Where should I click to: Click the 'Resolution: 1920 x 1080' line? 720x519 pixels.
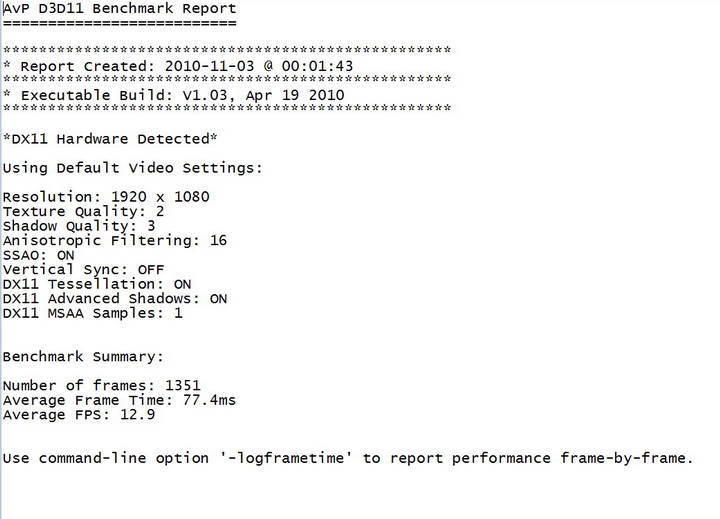(x=106, y=196)
